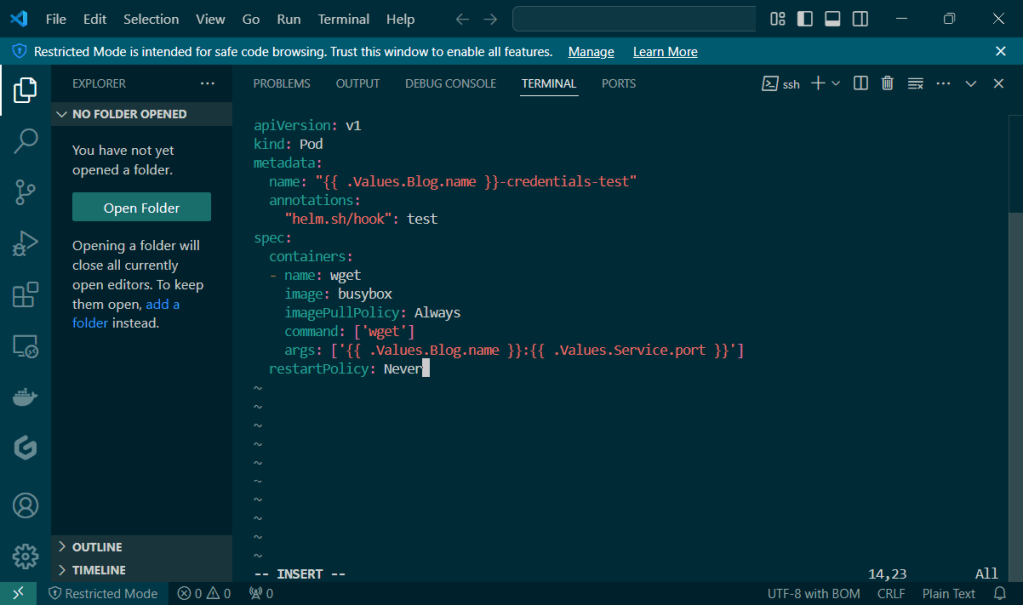The height and width of the screenshot is (605, 1023).
Task: Click the command center search field
Action: coord(634,19)
